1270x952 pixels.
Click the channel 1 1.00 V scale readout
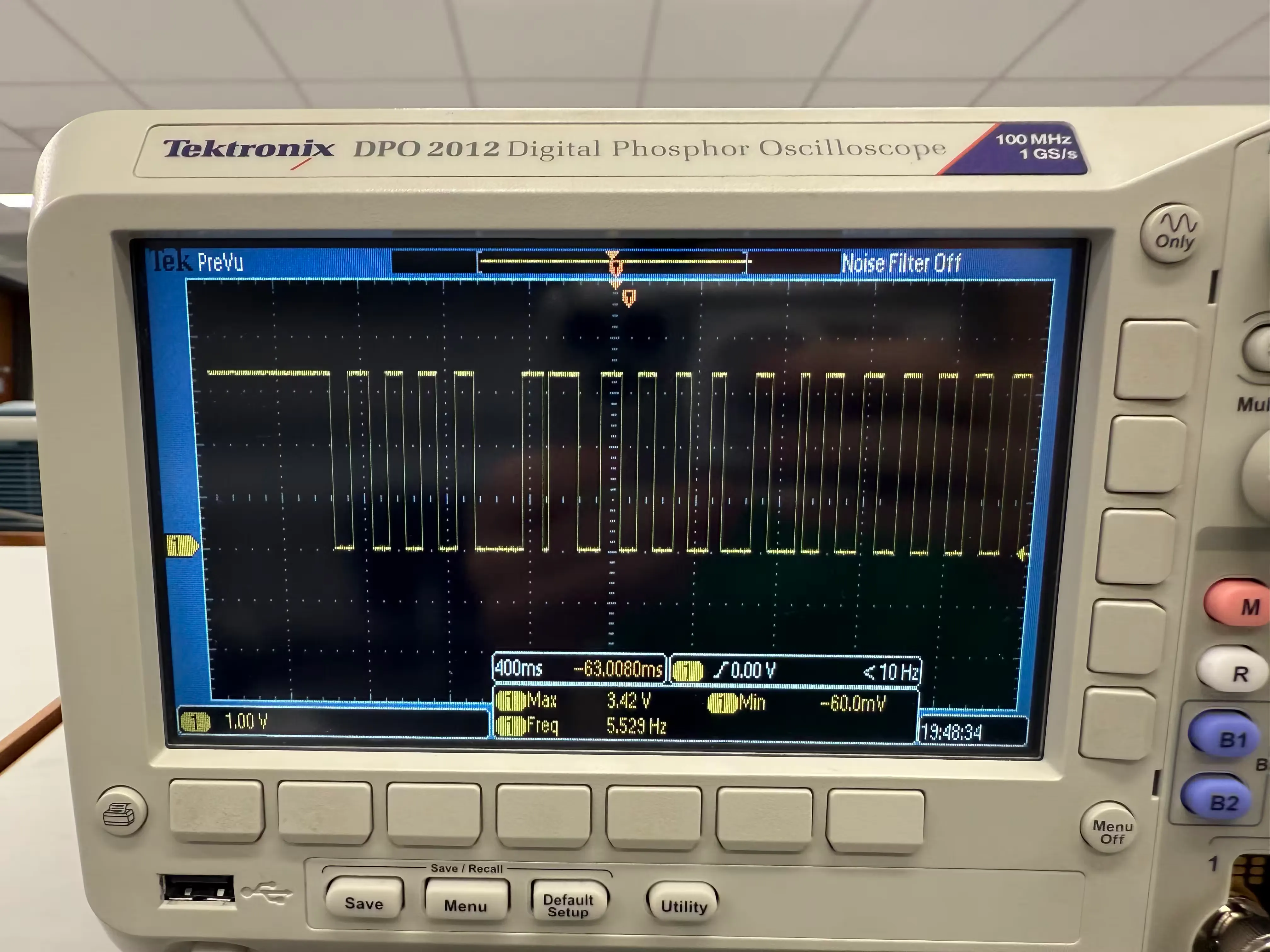pos(246,721)
